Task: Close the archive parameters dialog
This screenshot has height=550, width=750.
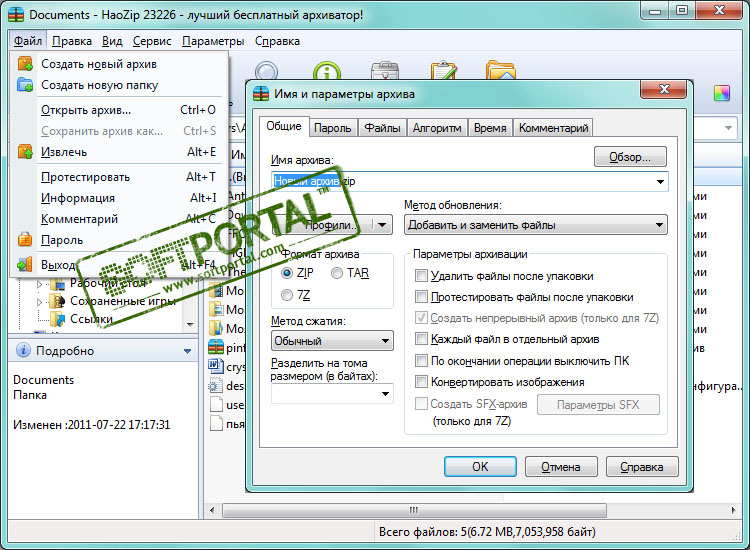Action: 663,89
